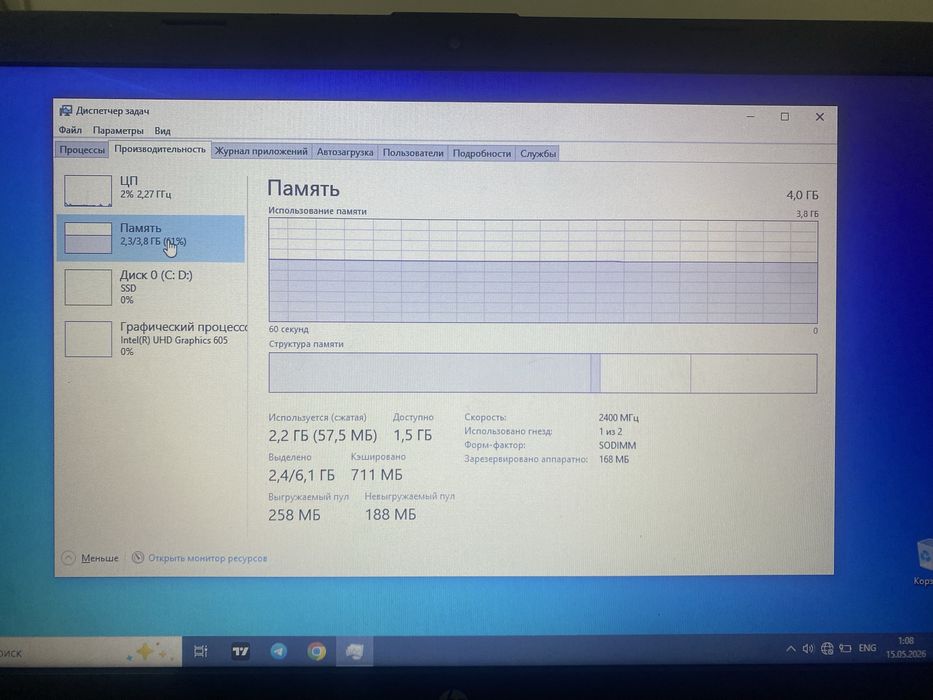Close the Task Manager window
933x700 pixels.
pyautogui.click(x=819, y=117)
